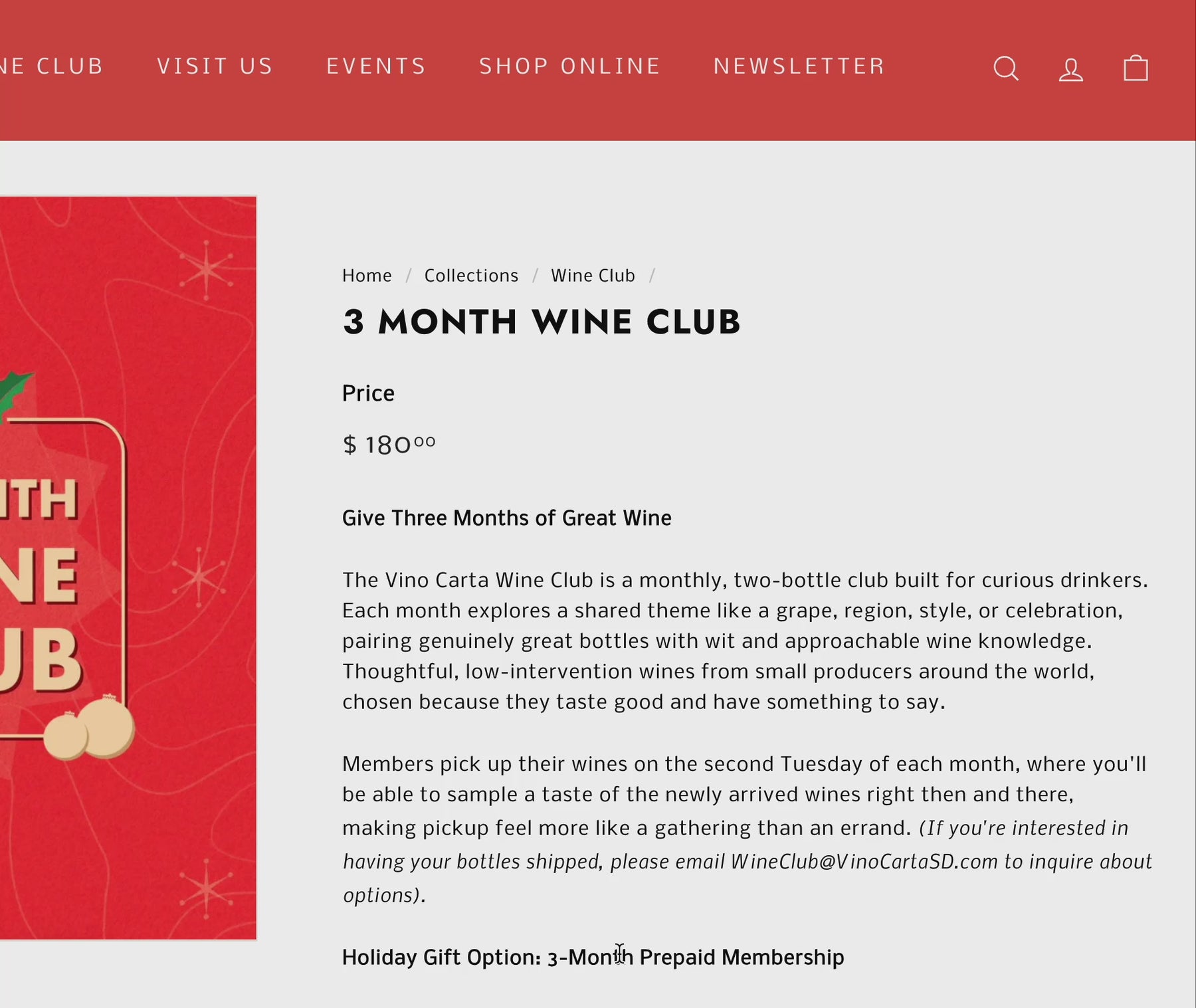
Task: Go to Visit Us in the navigation
Action: point(215,66)
